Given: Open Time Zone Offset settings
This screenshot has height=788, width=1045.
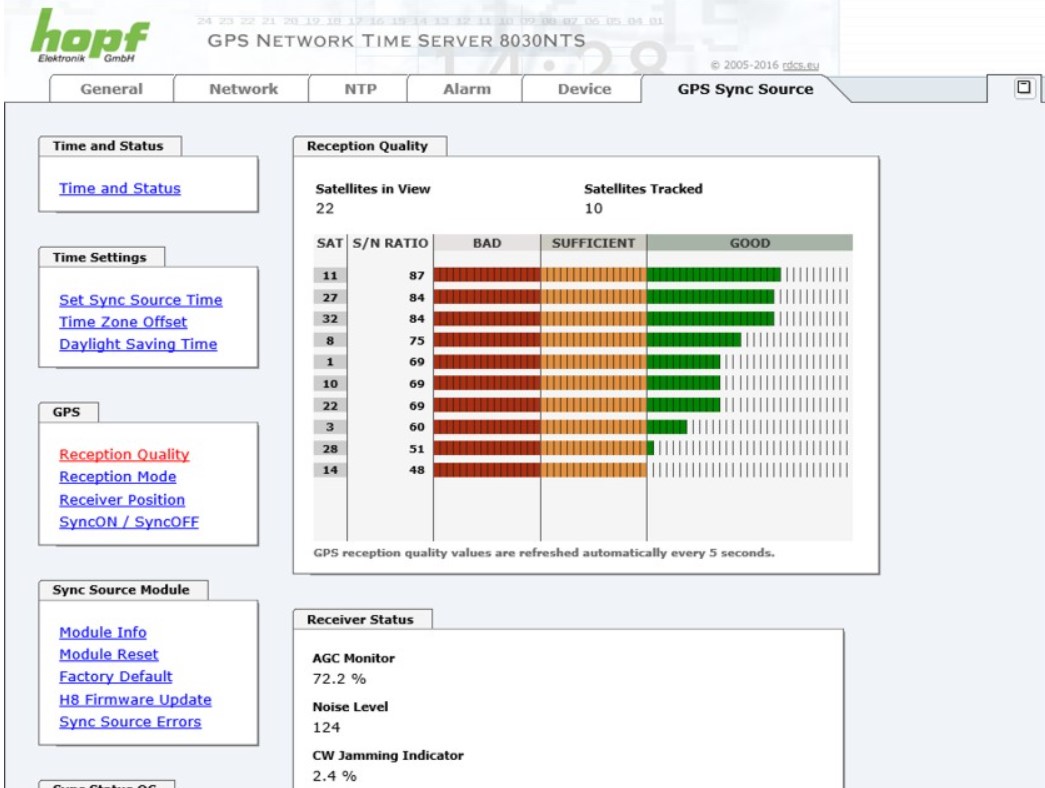Looking at the screenshot, I should (x=123, y=322).
